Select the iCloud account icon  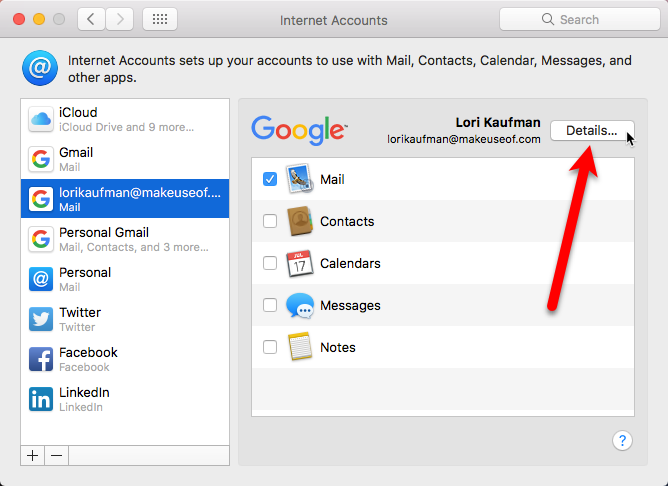[41, 119]
